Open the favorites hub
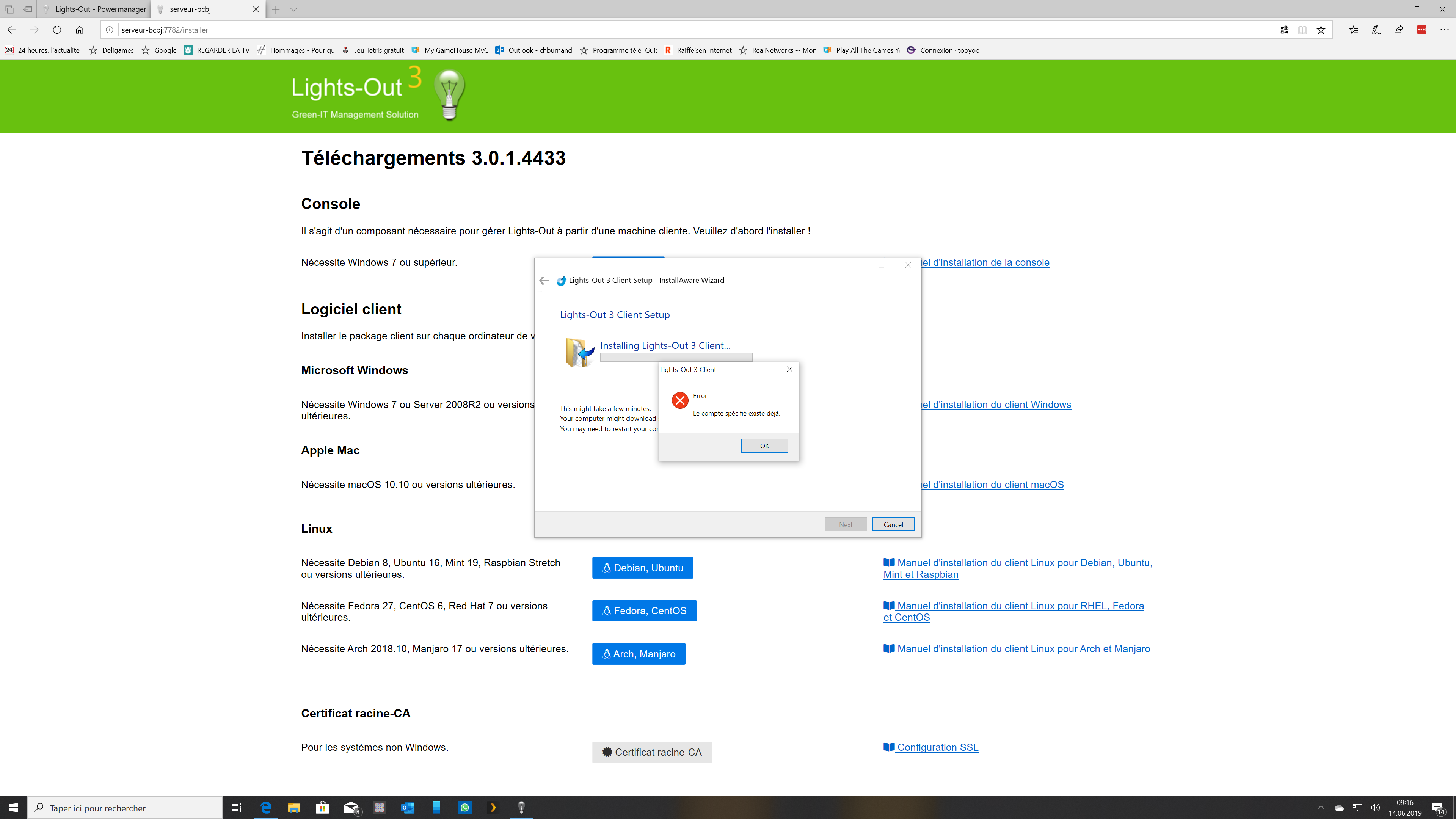Image resolution: width=1456 pixels, height=819 pixels. 1354,30
